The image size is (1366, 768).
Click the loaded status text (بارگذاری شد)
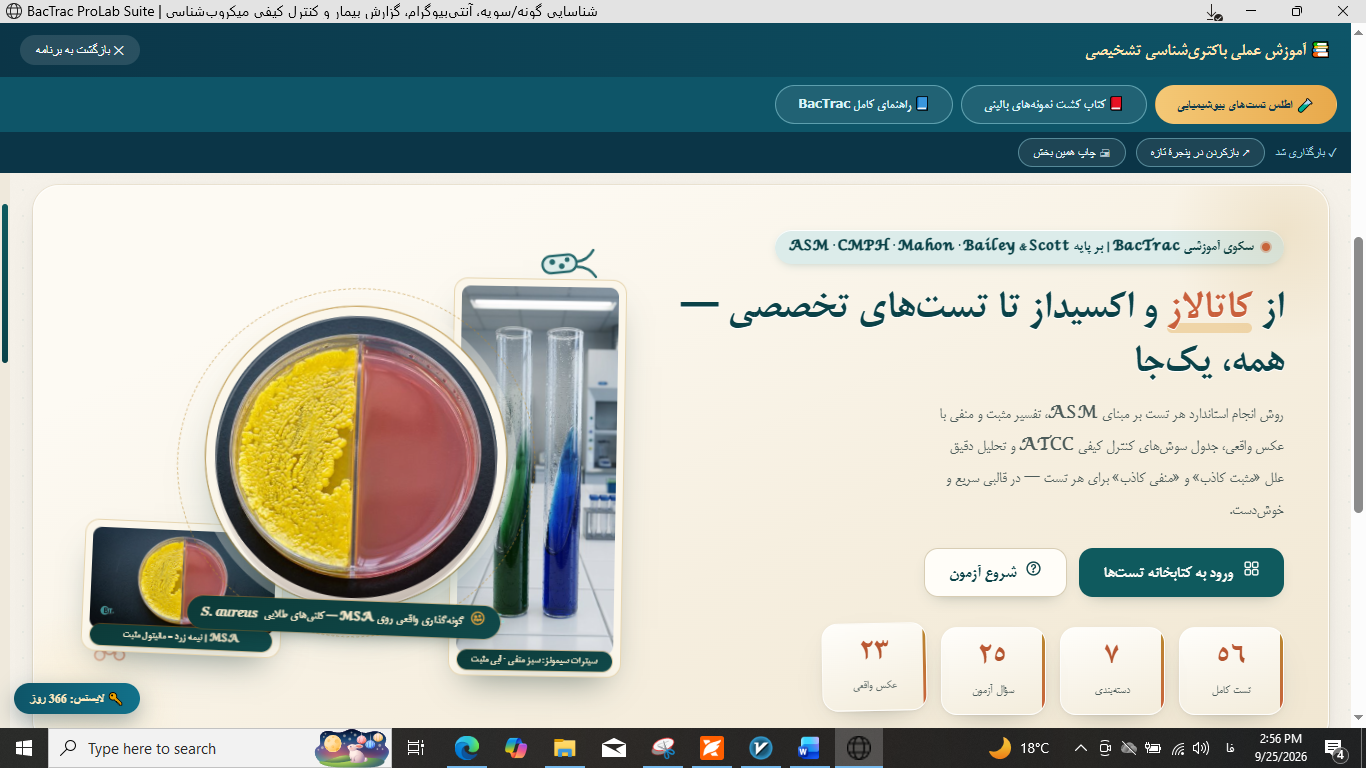tap(1306, 153)
